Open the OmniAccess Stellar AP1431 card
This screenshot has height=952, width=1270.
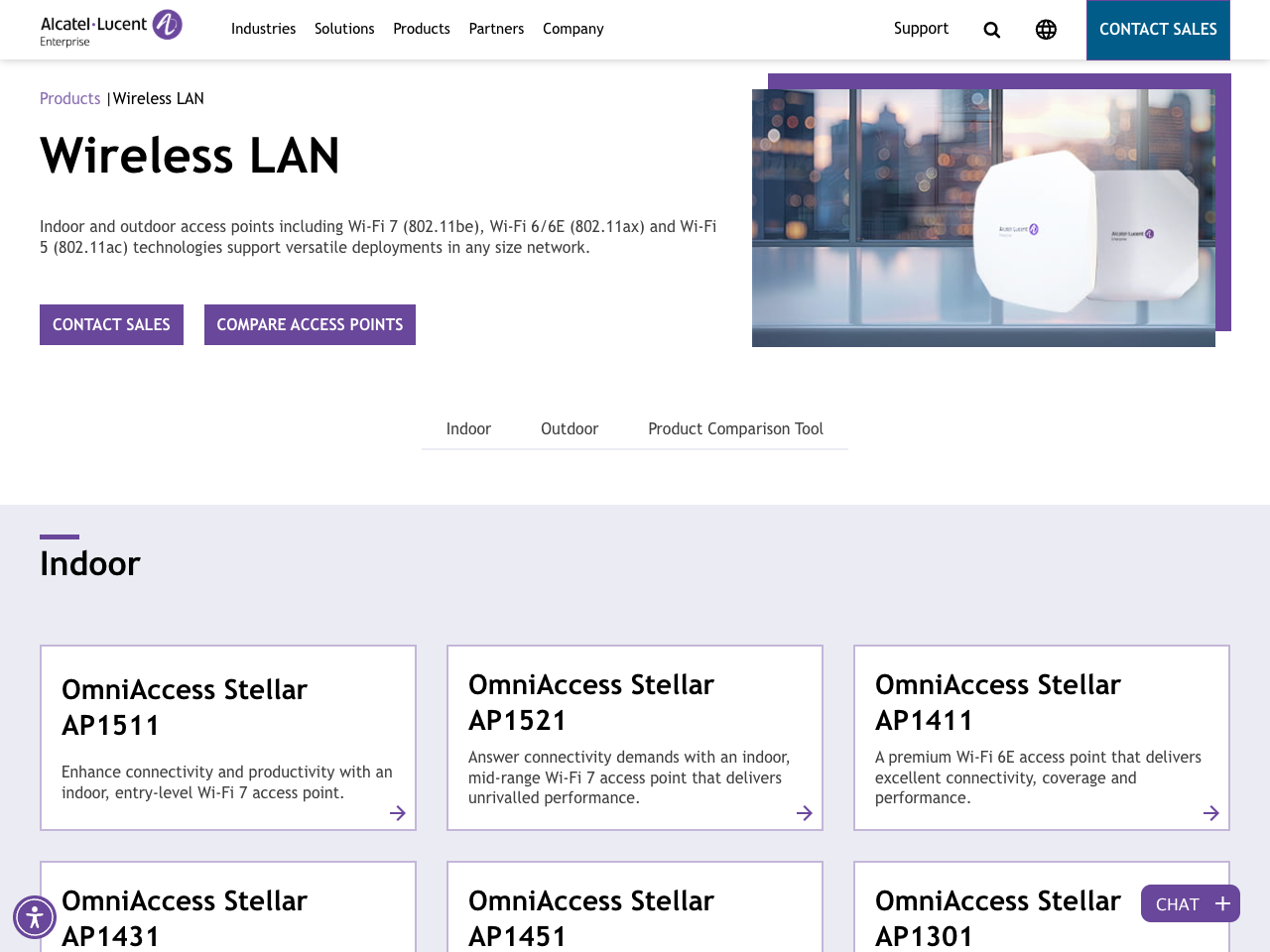point(228,907)
